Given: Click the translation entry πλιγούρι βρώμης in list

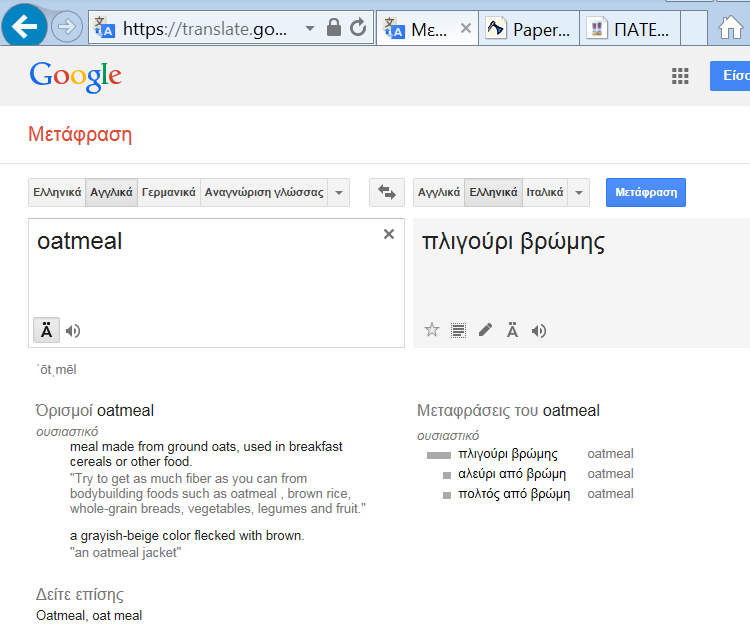Looking at the screenshot, I should pos(508,453).
